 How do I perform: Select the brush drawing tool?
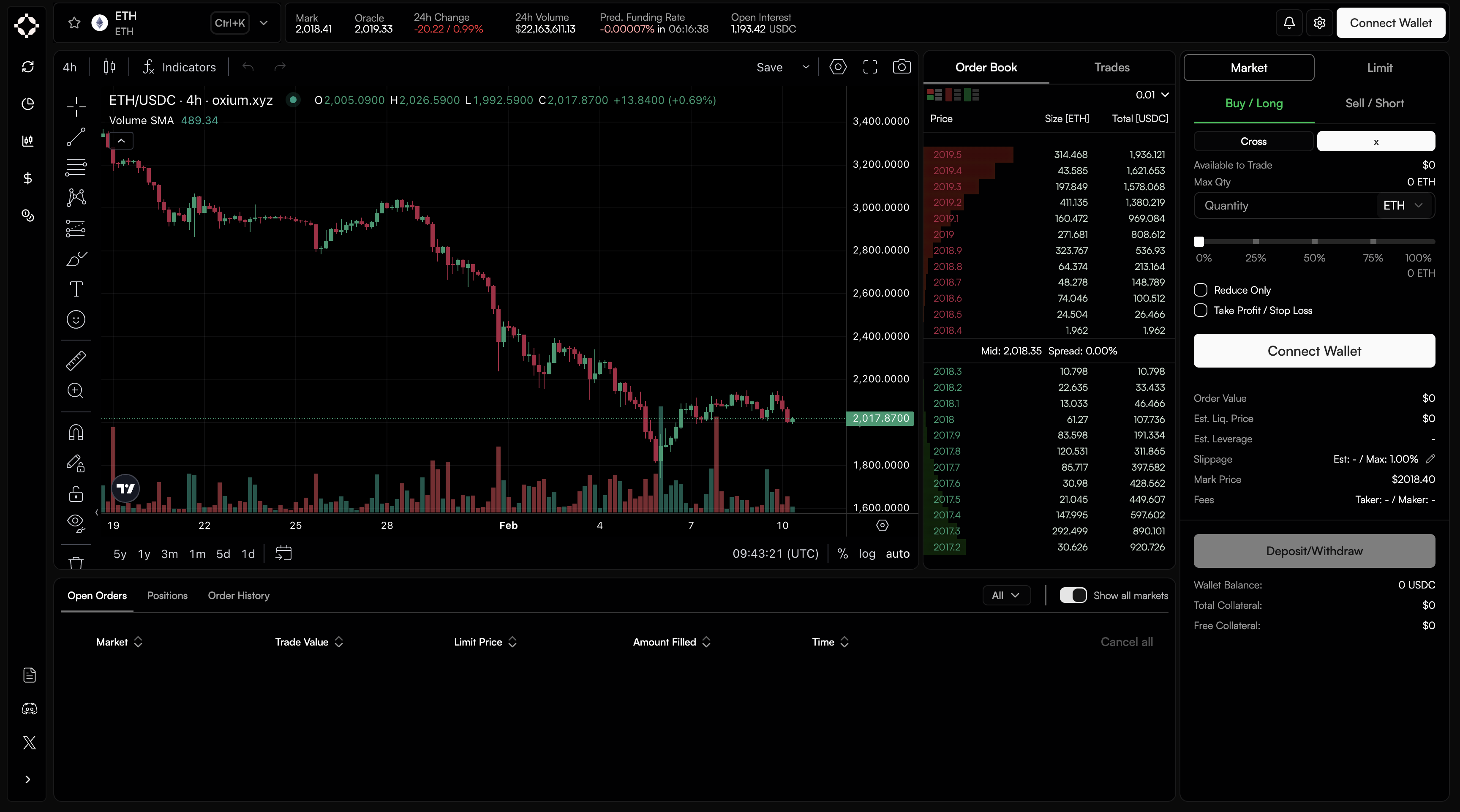76,259
